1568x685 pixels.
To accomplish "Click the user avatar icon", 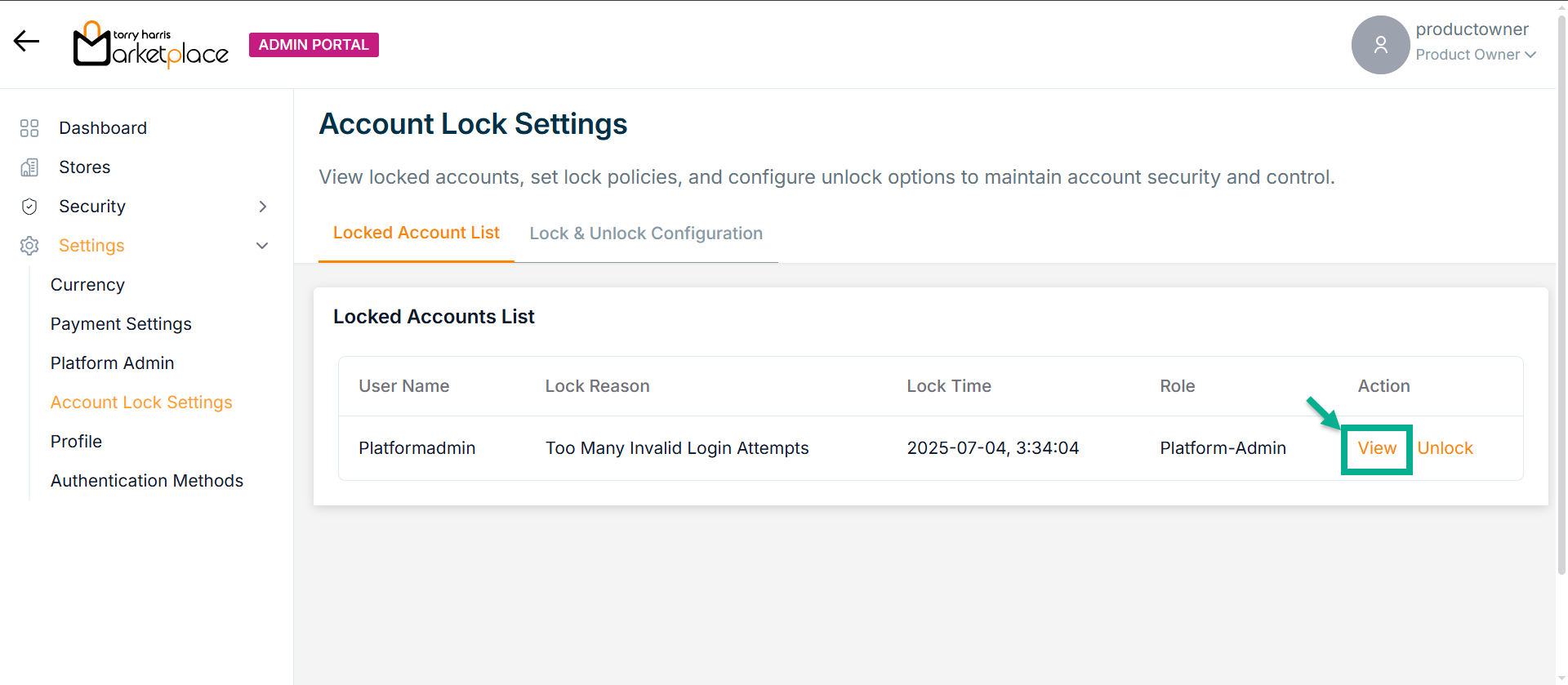I will [x=1380, y=45].
